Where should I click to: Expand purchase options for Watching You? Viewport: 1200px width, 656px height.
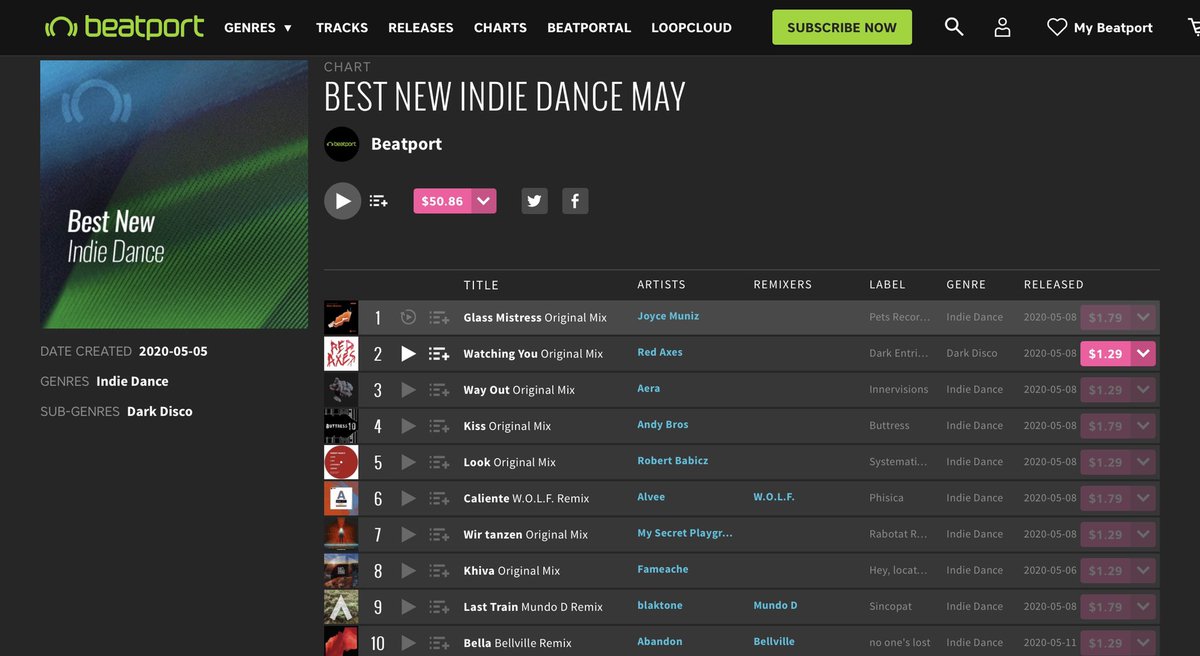point(1143,353)
